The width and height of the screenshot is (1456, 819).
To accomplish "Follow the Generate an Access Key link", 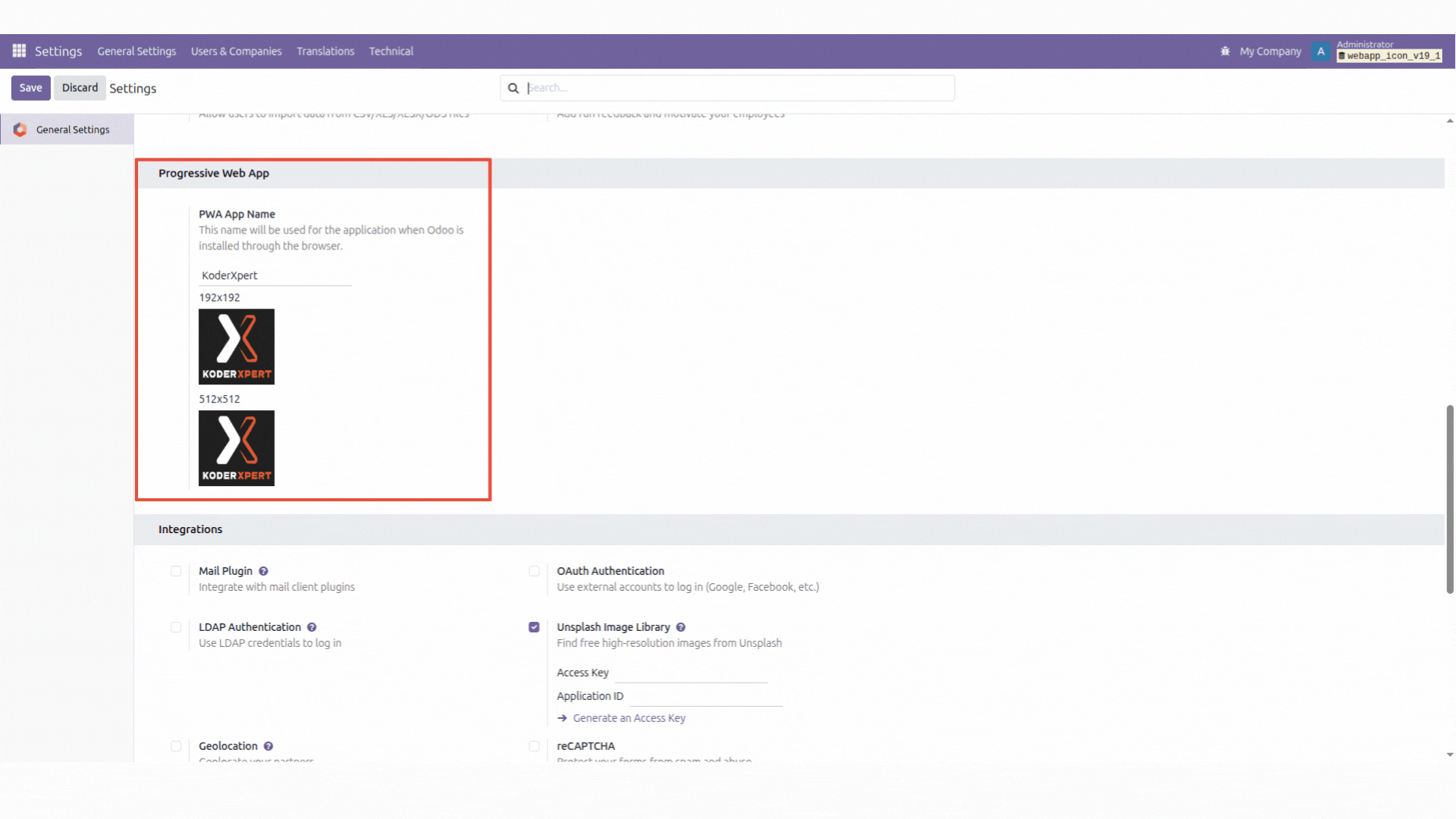I will click(x=629, y=718).
